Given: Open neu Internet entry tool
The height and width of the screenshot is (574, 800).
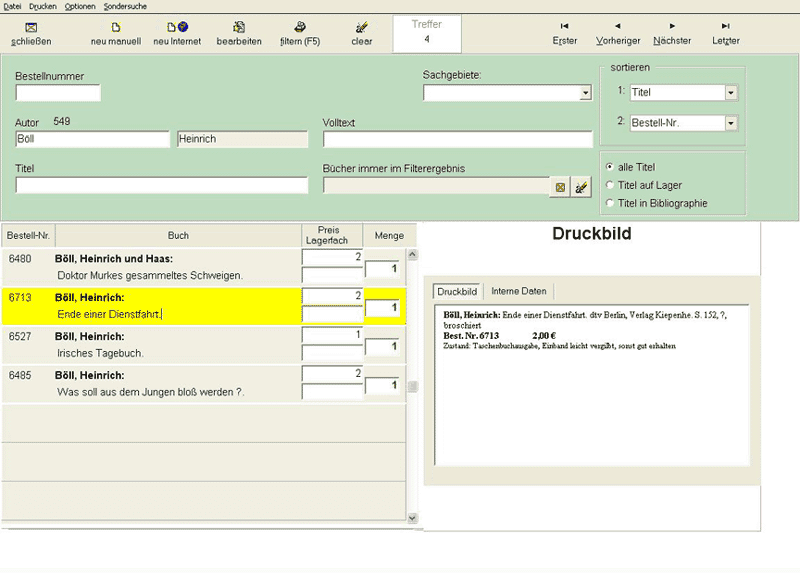Looking at the screenshot, I should pyautogui.click(x=177, y=34).
